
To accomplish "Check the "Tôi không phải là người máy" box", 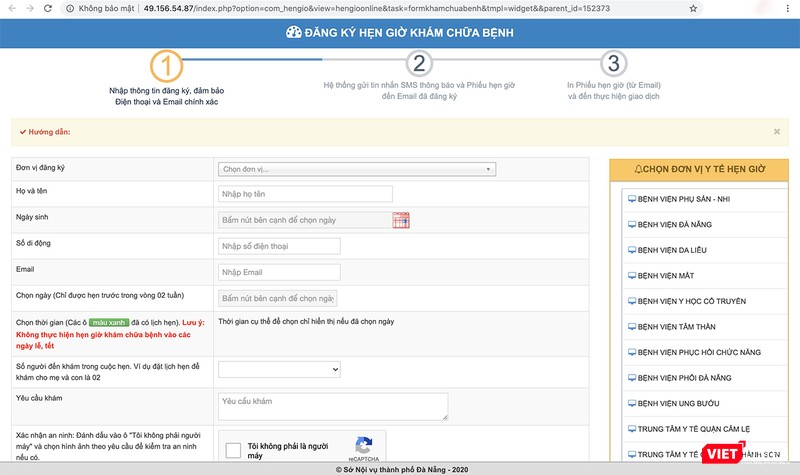I will tap(233, 451).
